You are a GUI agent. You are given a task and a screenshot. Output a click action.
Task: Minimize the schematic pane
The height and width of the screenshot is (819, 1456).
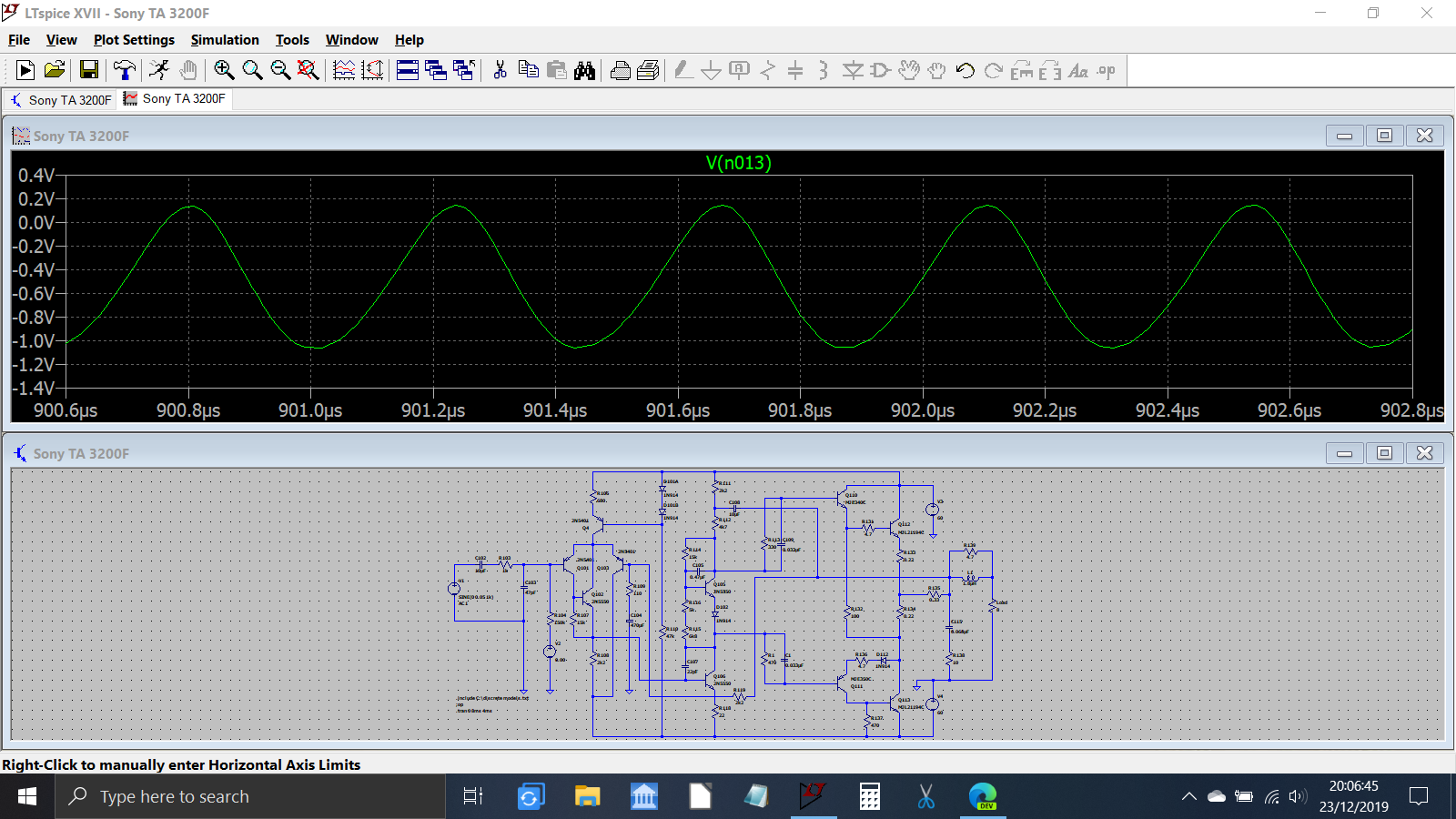1344,453
